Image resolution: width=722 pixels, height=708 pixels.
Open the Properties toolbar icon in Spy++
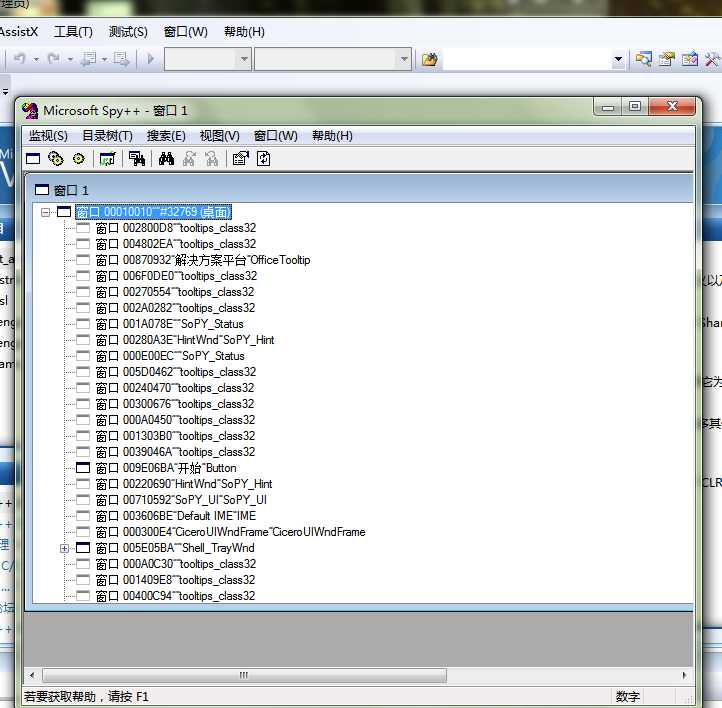pos(240,159)
